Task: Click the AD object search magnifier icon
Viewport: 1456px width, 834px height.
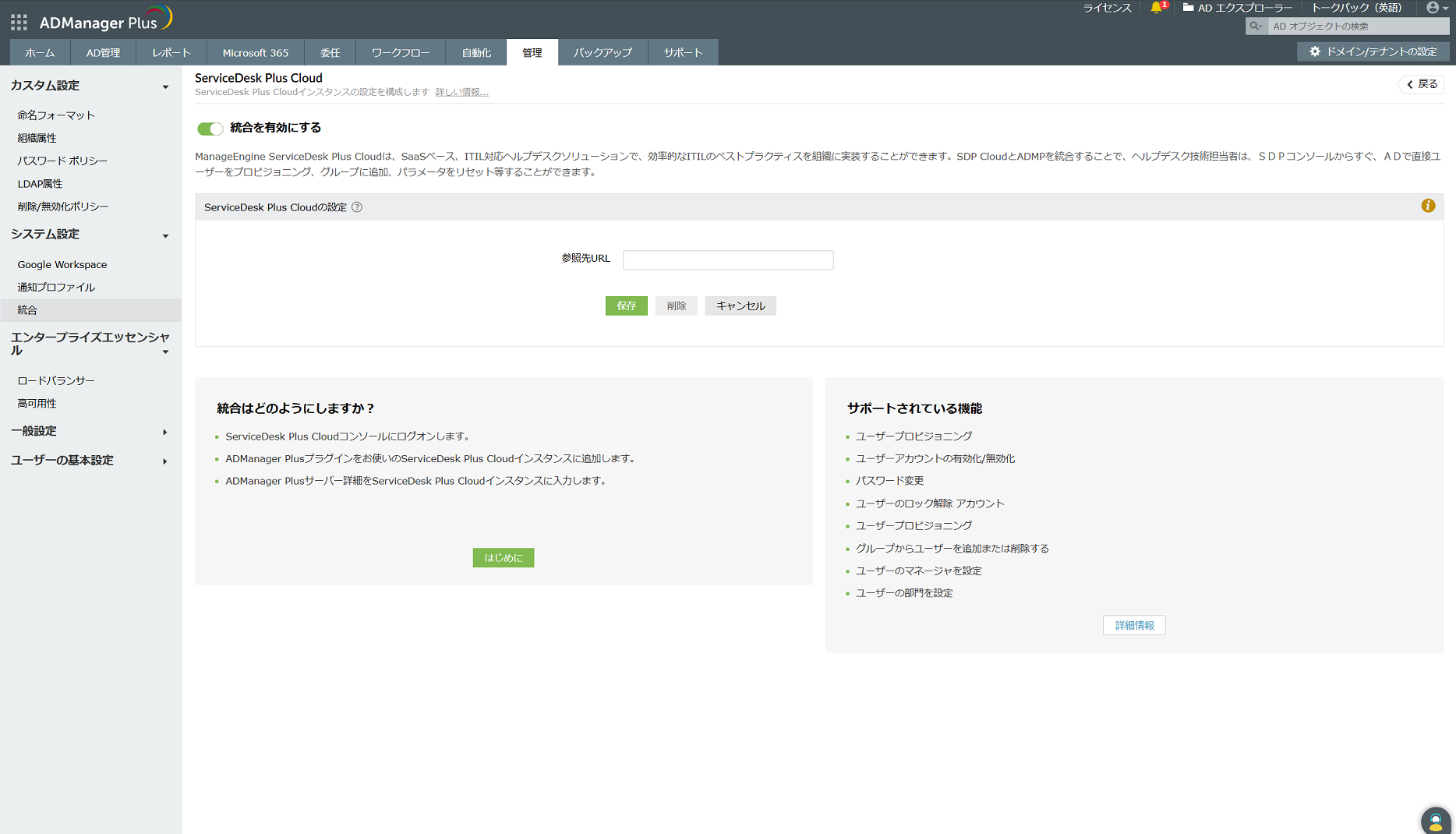Action: [x=1256, y=27]
